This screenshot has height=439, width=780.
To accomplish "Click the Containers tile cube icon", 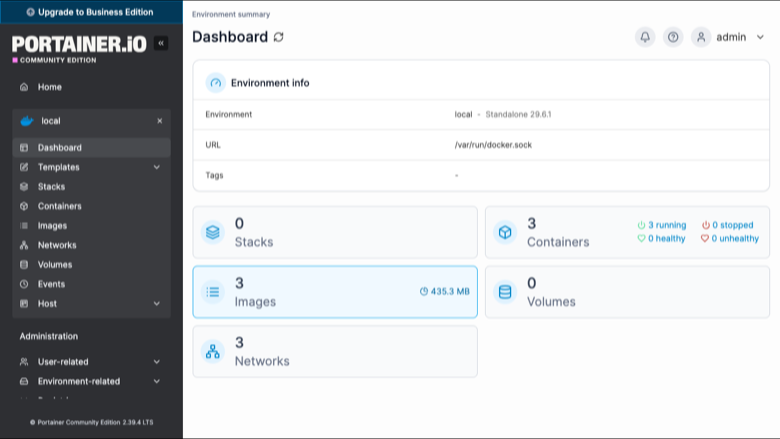I will click(x=505, y=232).
